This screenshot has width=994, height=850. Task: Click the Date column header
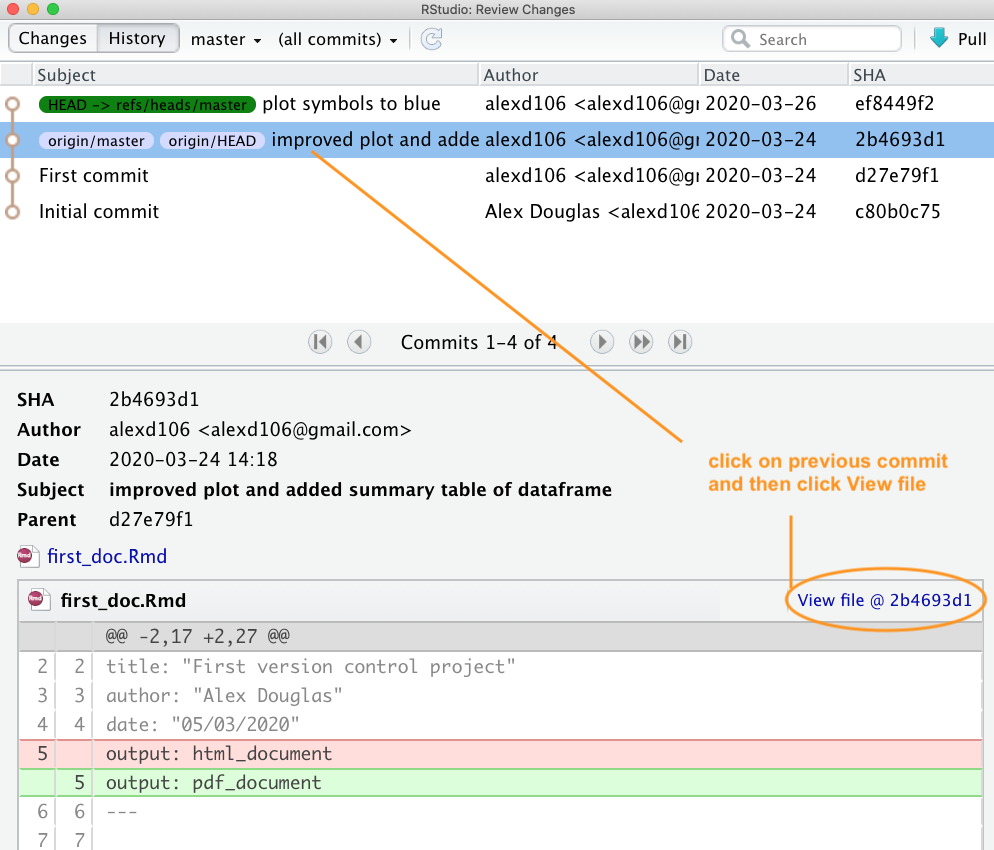[721, 75]
